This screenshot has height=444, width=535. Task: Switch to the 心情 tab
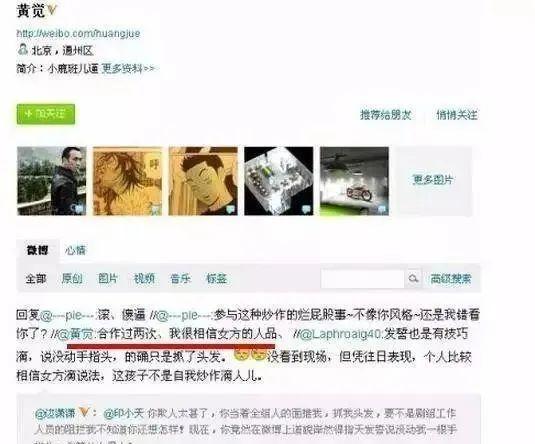tap(75, 250)
